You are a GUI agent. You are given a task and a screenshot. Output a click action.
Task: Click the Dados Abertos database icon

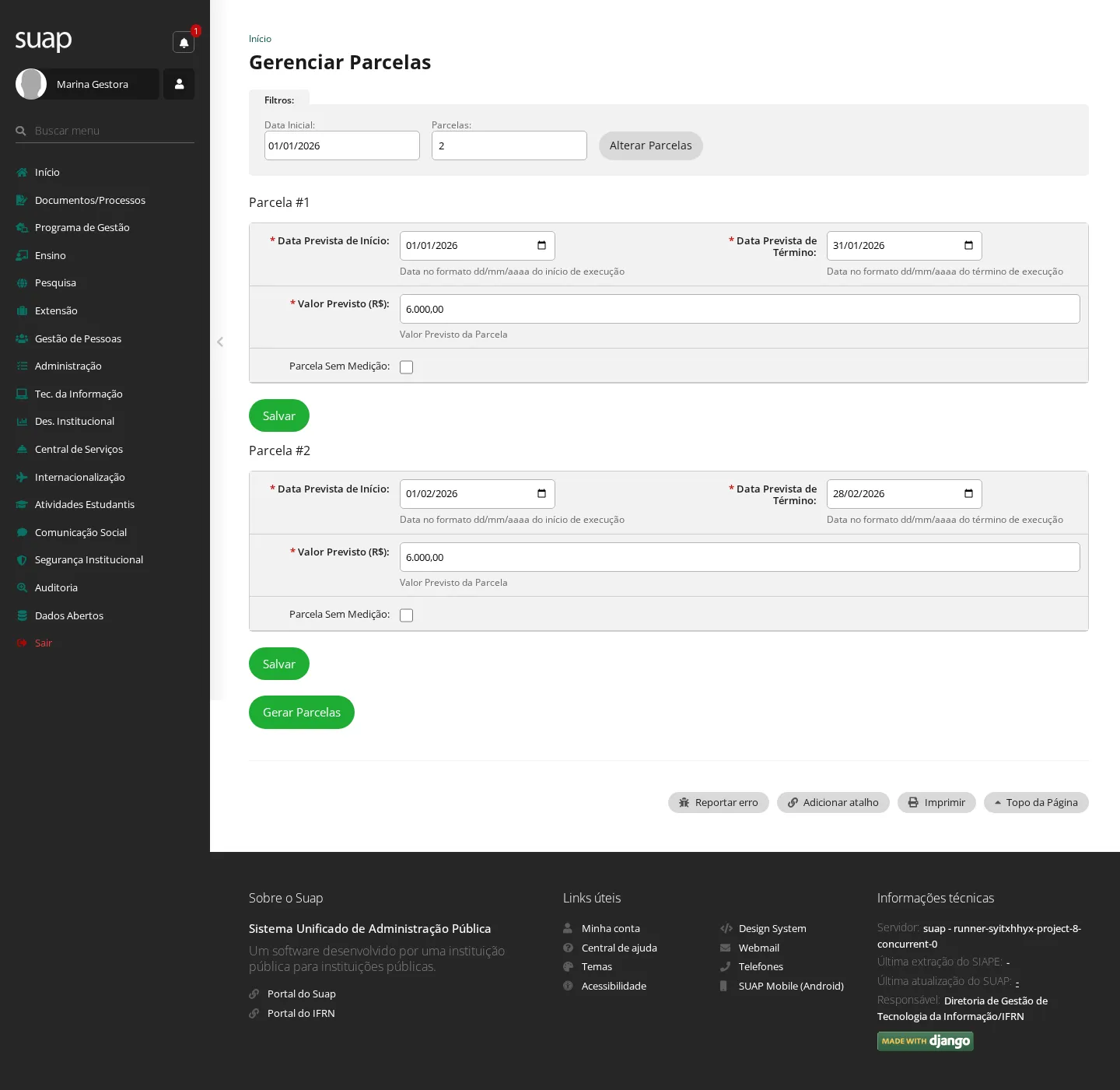22,615
